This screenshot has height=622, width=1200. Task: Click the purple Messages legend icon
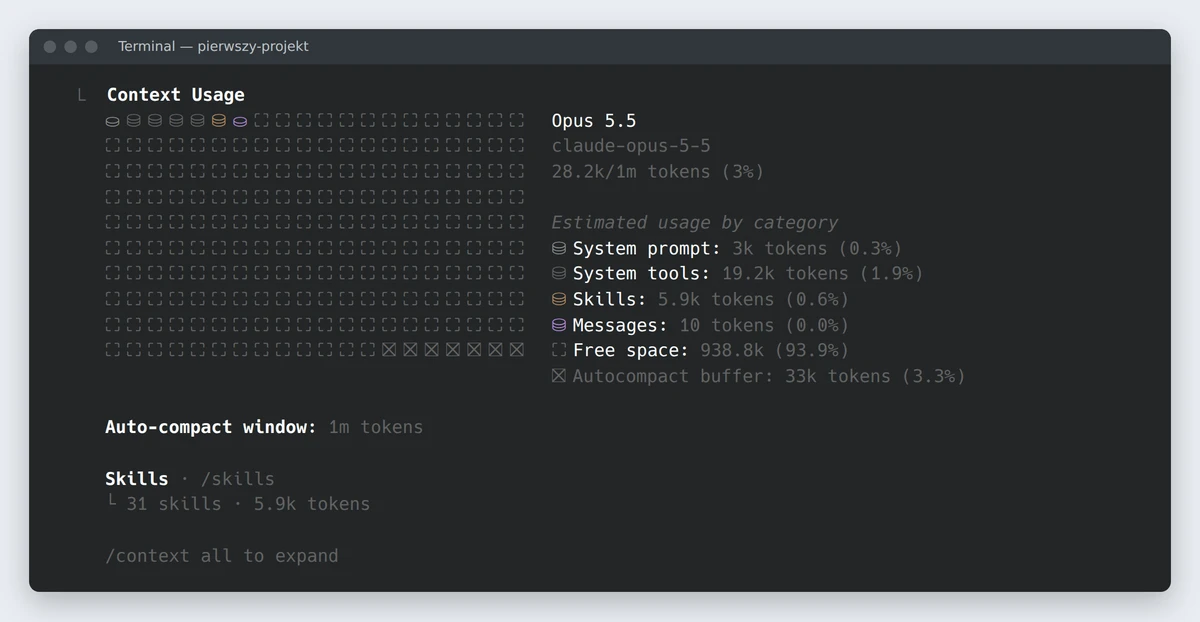[x=559, y=325]
